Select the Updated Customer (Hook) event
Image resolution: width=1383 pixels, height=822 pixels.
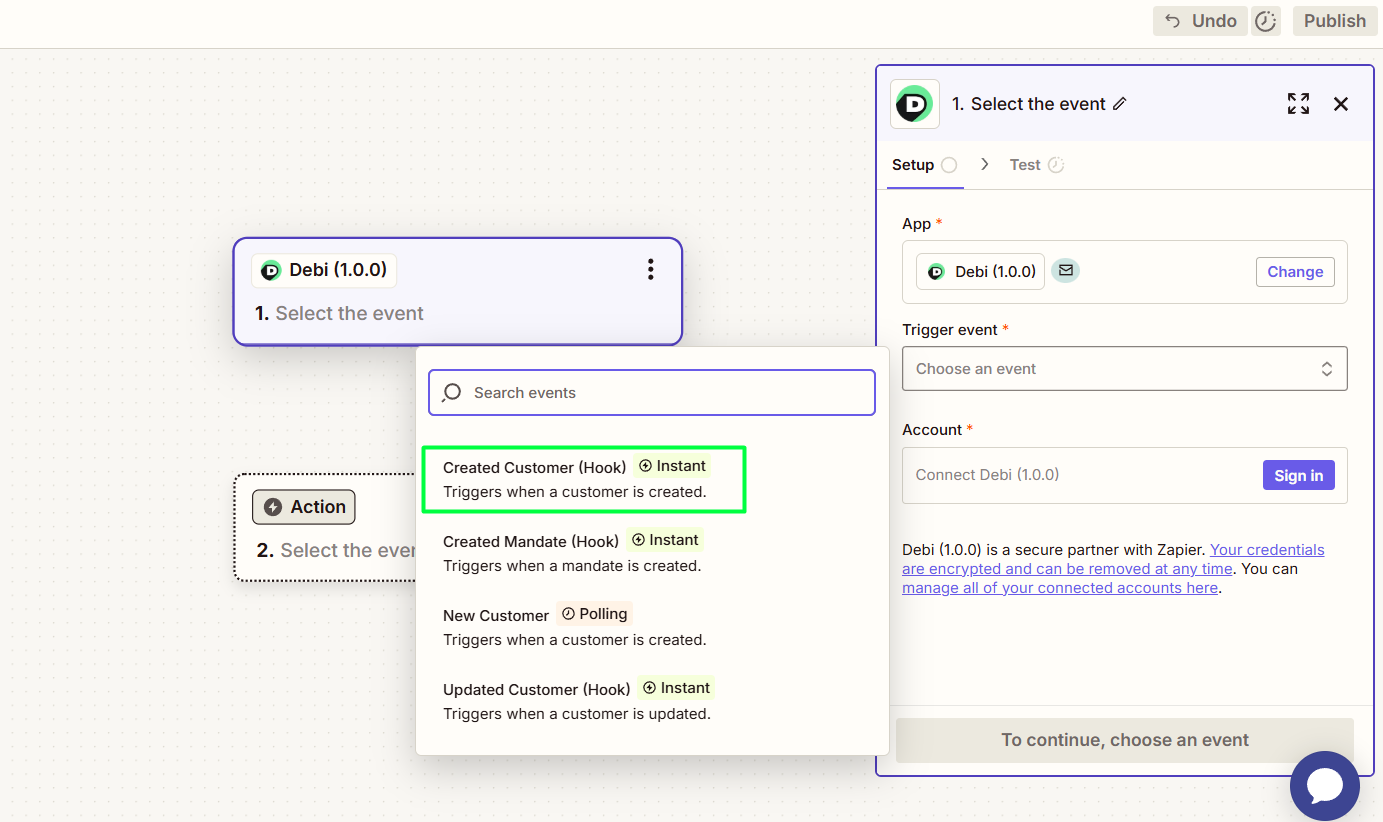[x=652, y=701]
